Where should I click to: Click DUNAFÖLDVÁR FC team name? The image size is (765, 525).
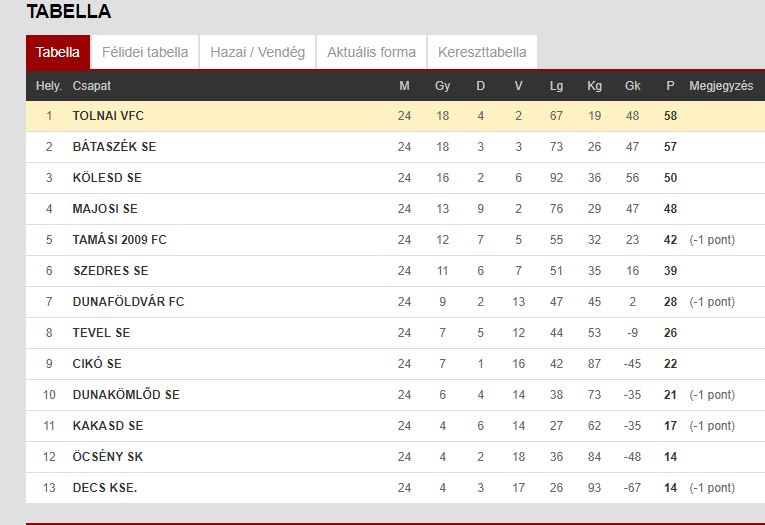pyautogui.click(x=128, y=302)
